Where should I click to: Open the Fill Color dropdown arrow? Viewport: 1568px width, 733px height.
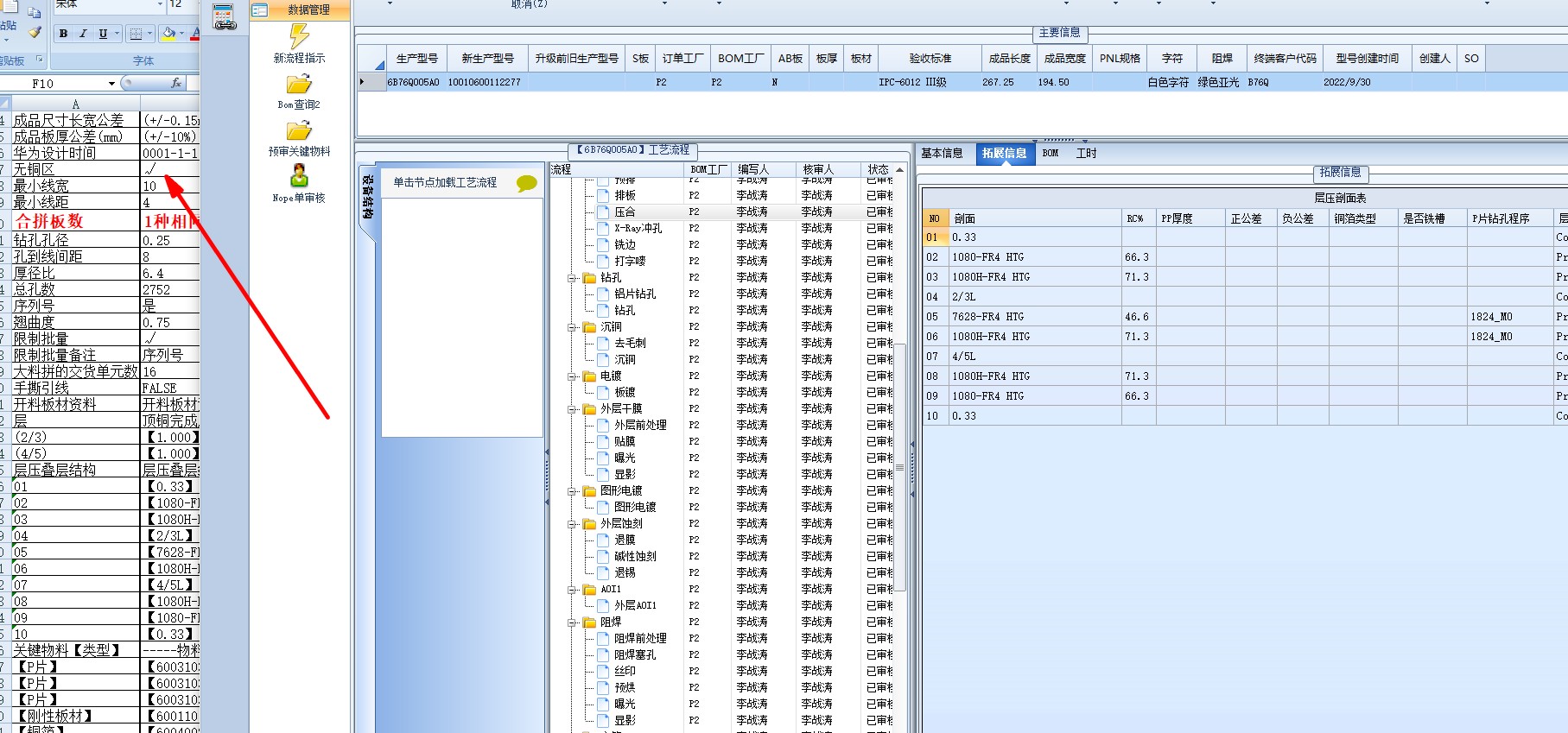point(181,34)
